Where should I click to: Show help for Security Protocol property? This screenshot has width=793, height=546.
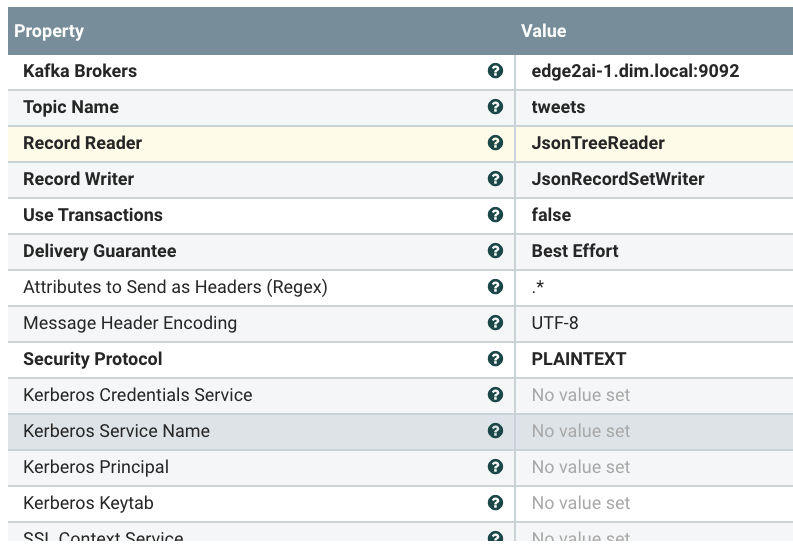pyautogui.click(x=494, y=359)
